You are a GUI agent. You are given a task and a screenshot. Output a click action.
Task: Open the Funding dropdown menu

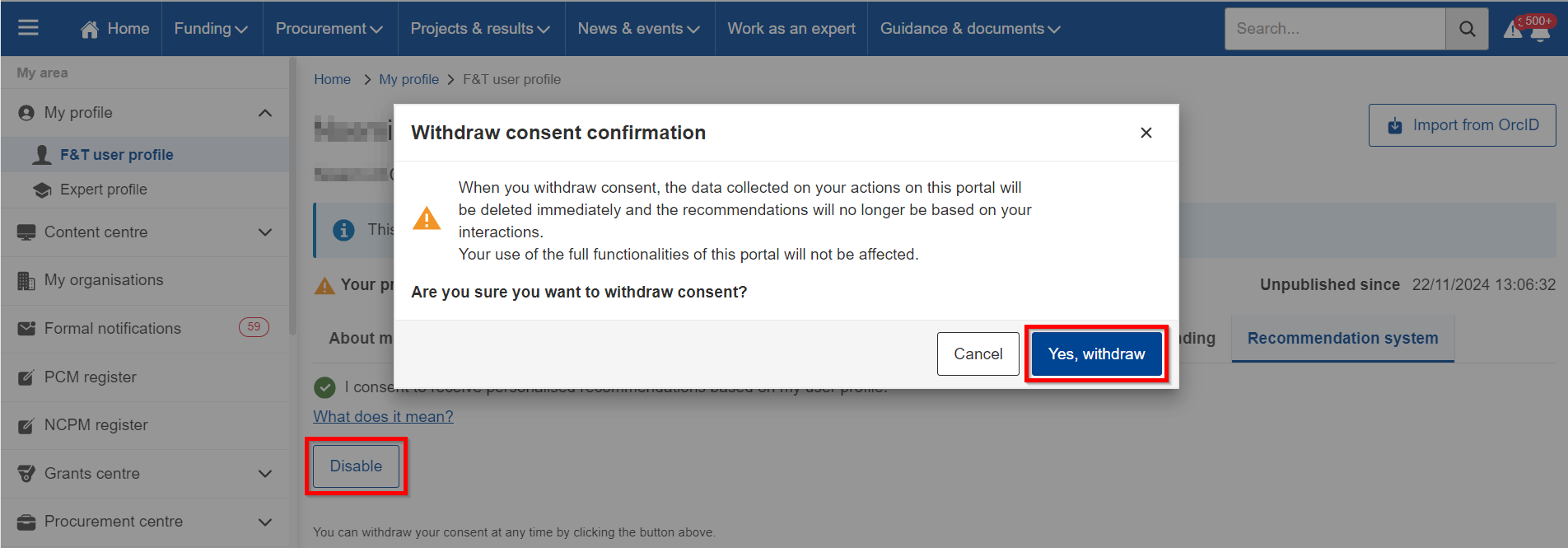[211, 28]
